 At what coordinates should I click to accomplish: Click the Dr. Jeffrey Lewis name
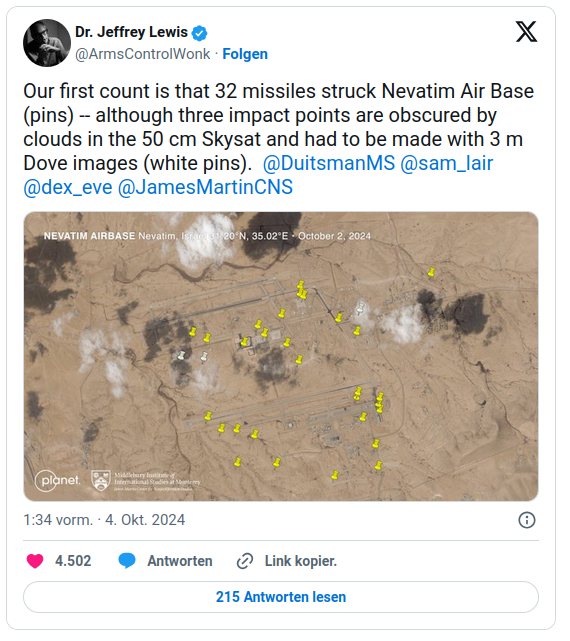point(131,32)
